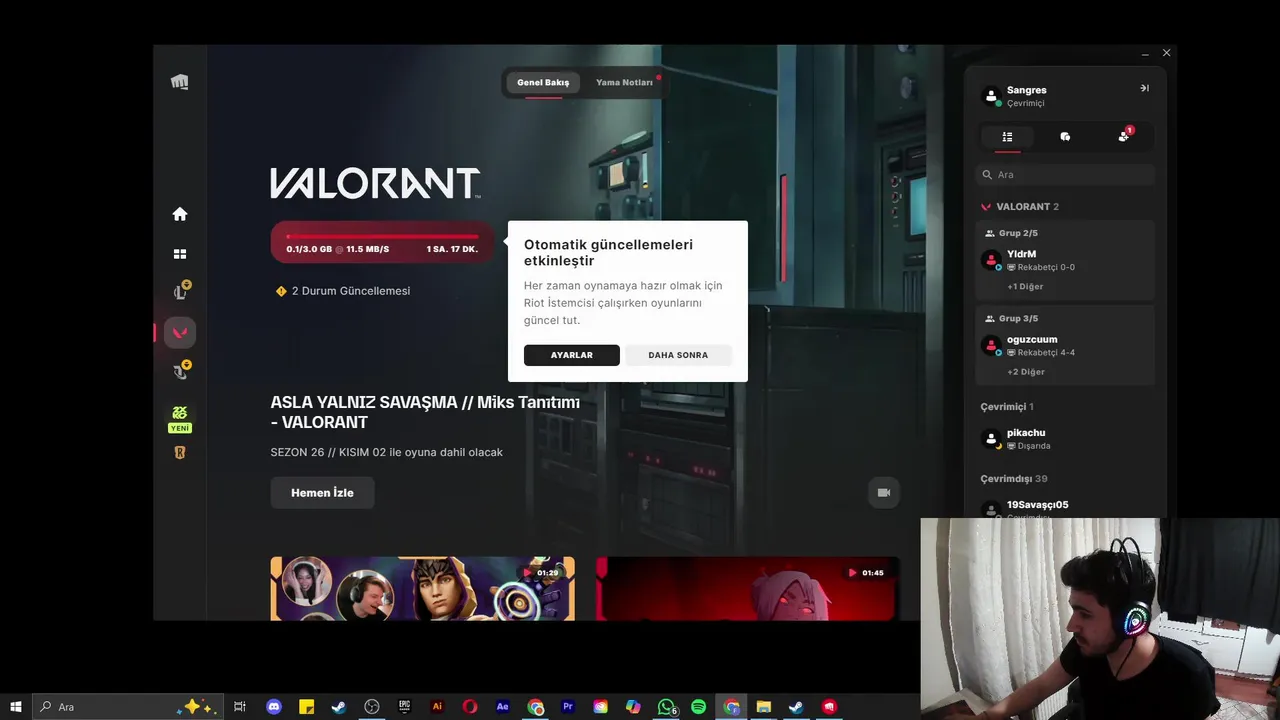Viewport: 1280px width, 720px height.
Task: Switch to Genel Bakış tab
Action: pos(543,82)
